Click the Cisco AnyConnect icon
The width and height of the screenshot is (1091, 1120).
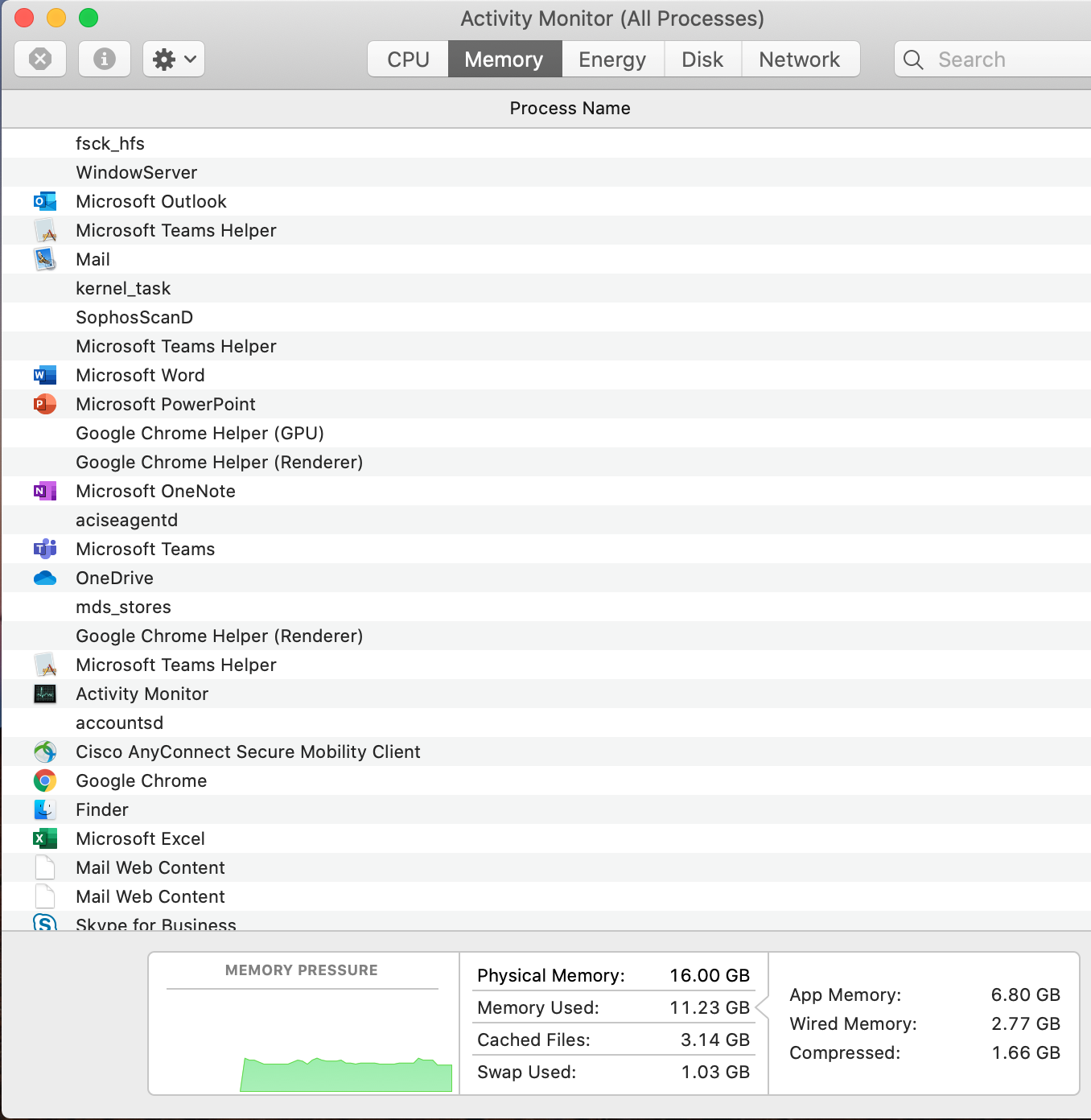(x=45, y=751)
